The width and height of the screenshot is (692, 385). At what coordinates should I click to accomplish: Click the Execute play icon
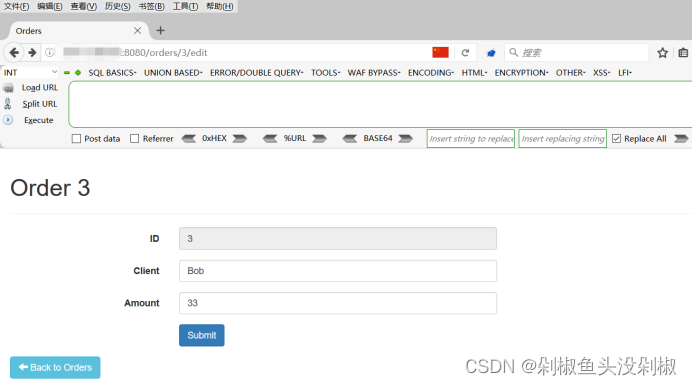tap(8, 120)
